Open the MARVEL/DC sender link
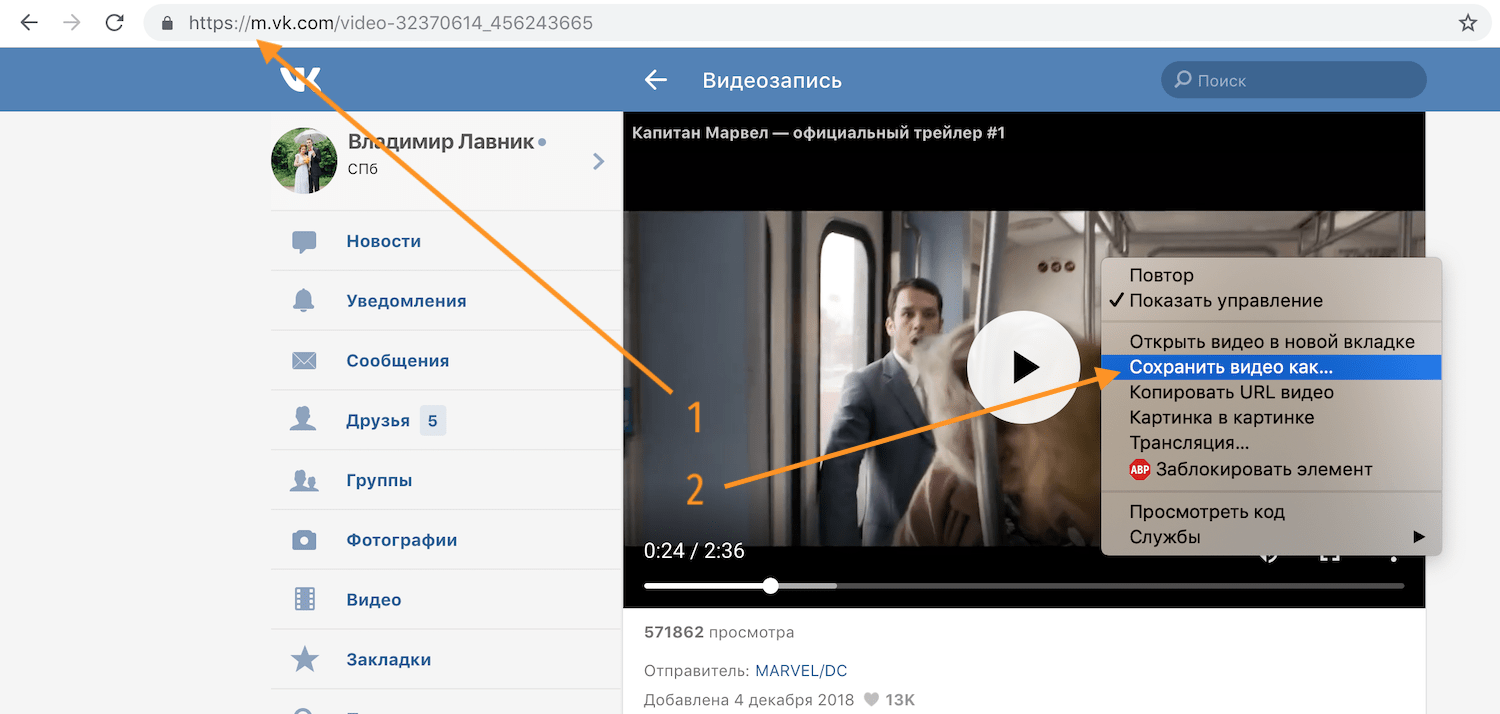Image resolution: width=1500 pixels, height=714 pixels. click(801, 670)
